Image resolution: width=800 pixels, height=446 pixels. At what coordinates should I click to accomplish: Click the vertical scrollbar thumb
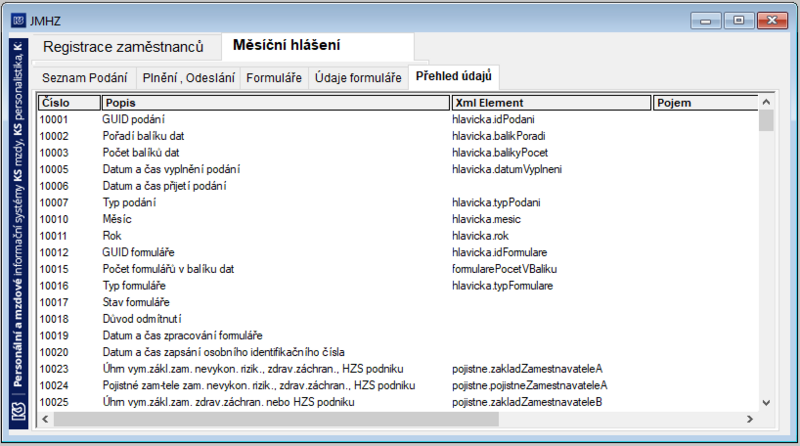pyautogui.click(x=766, y=120)
